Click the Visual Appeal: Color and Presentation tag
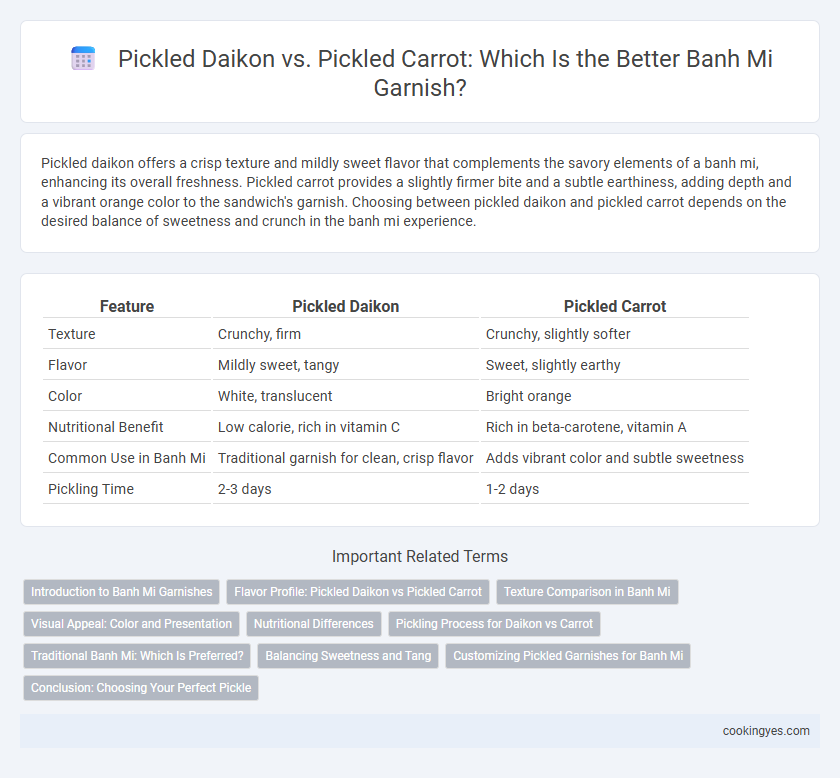 click(x=131, y=624)
